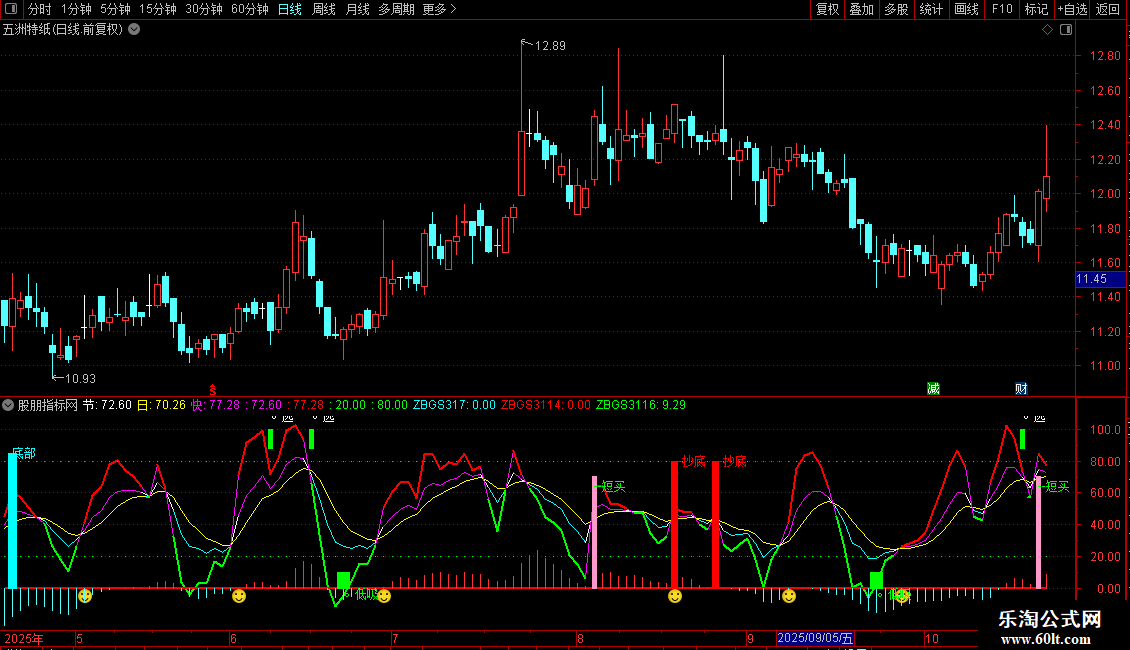This screenshot has height=650, width=1130.
Task: Open the 减 marker on the main chart
Action: (933, 389)
